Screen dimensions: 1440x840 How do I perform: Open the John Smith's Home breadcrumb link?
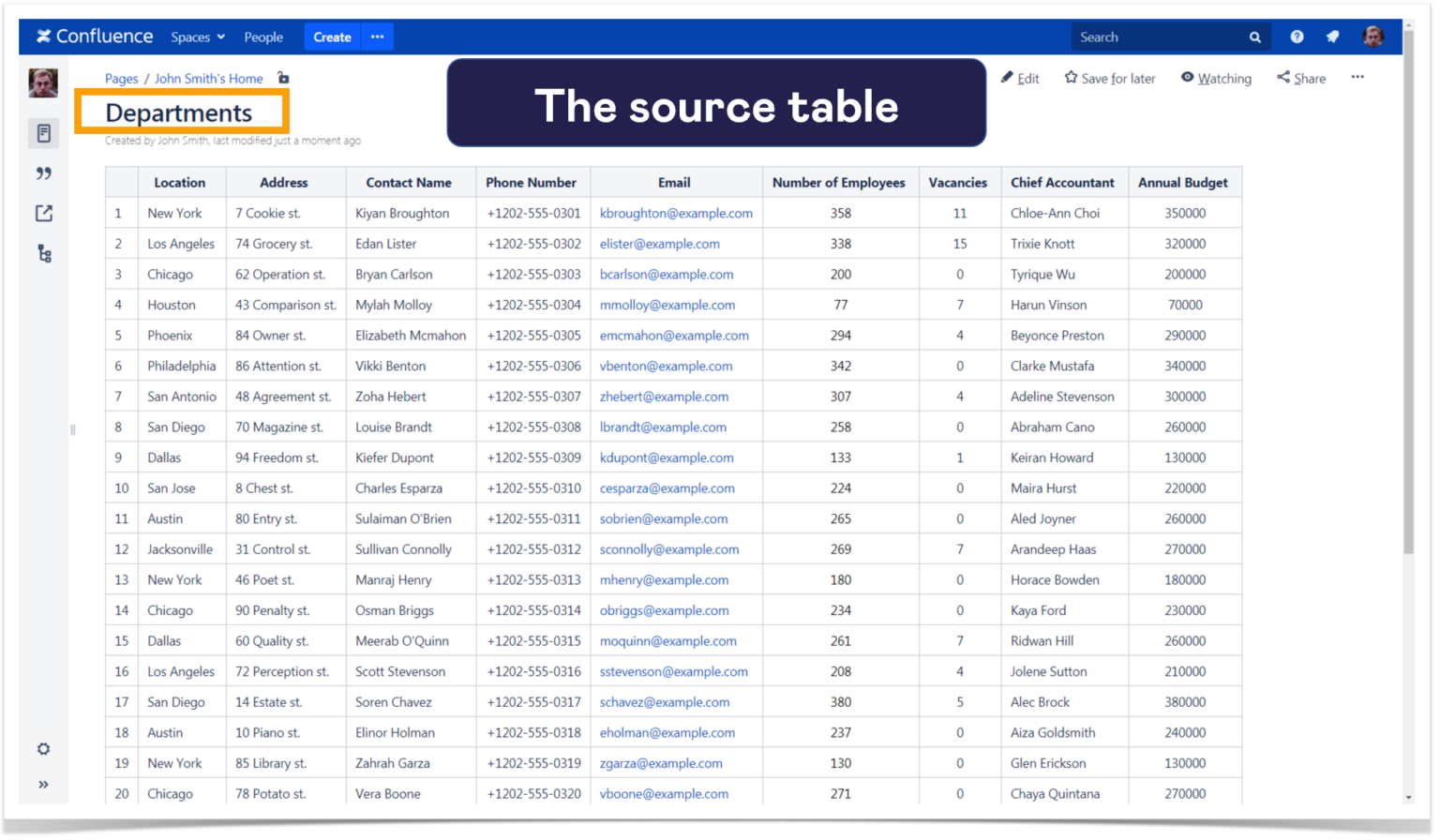(x=209, y=79)
